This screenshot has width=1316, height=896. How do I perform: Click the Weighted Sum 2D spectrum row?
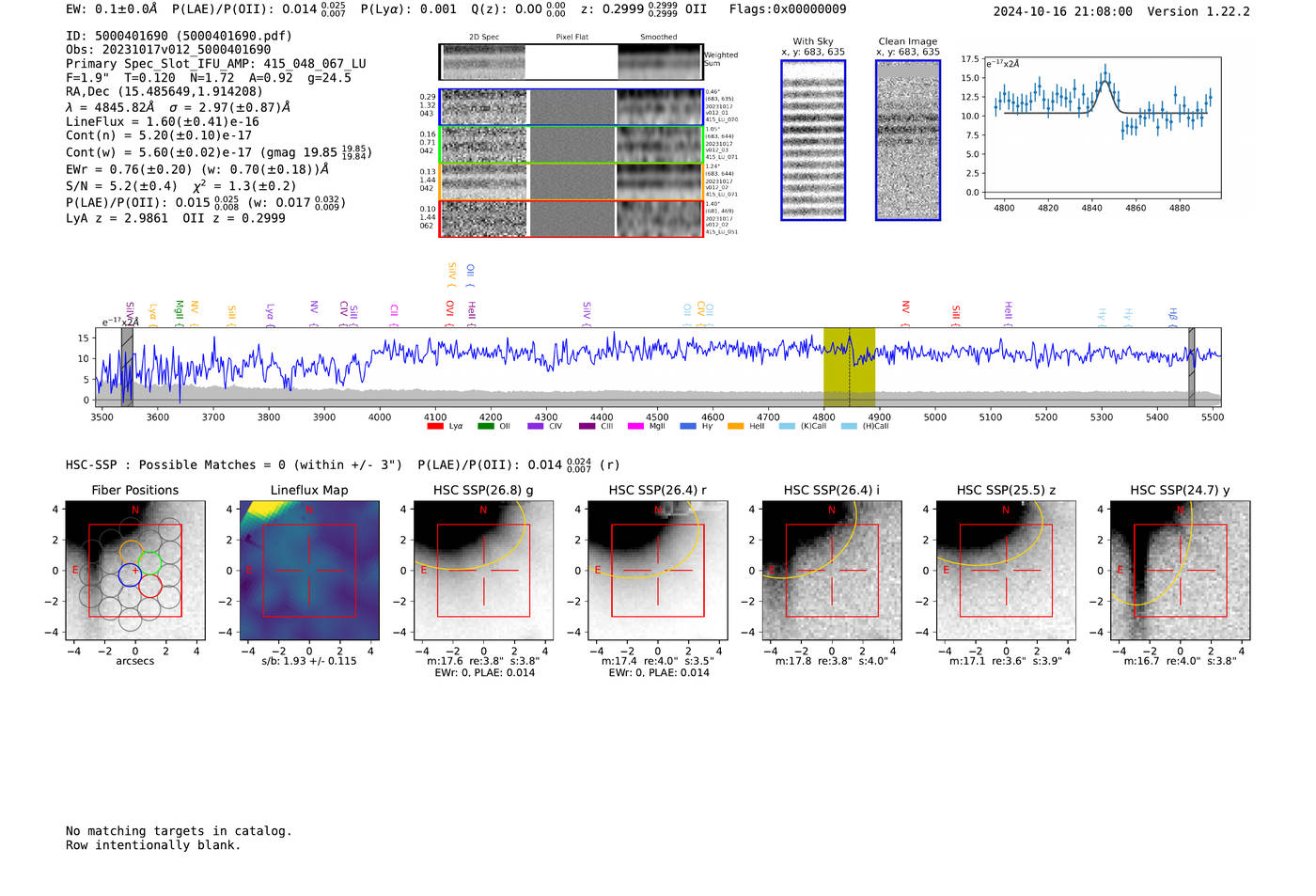[x=571, y=62]
